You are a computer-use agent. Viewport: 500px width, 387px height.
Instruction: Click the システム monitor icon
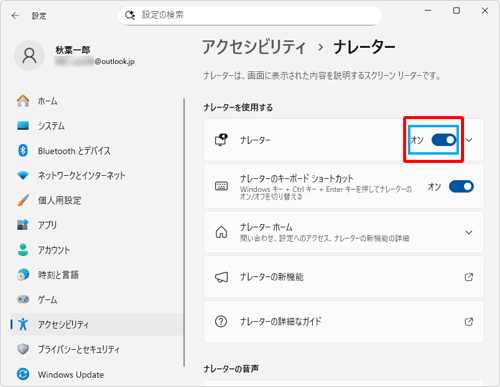click(23, 126)
